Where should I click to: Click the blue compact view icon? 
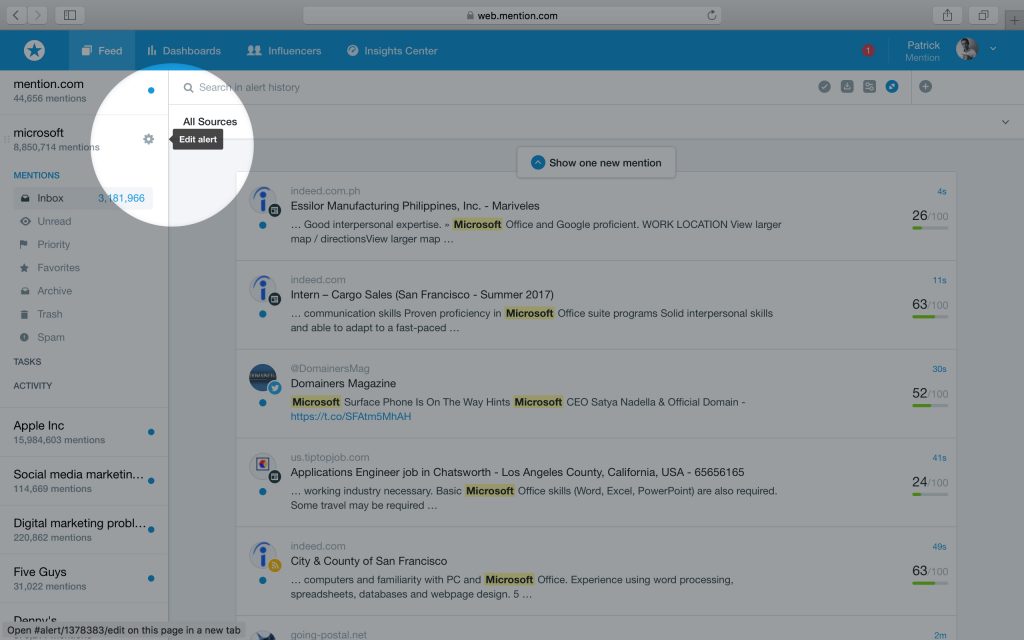tap(891, 86)
